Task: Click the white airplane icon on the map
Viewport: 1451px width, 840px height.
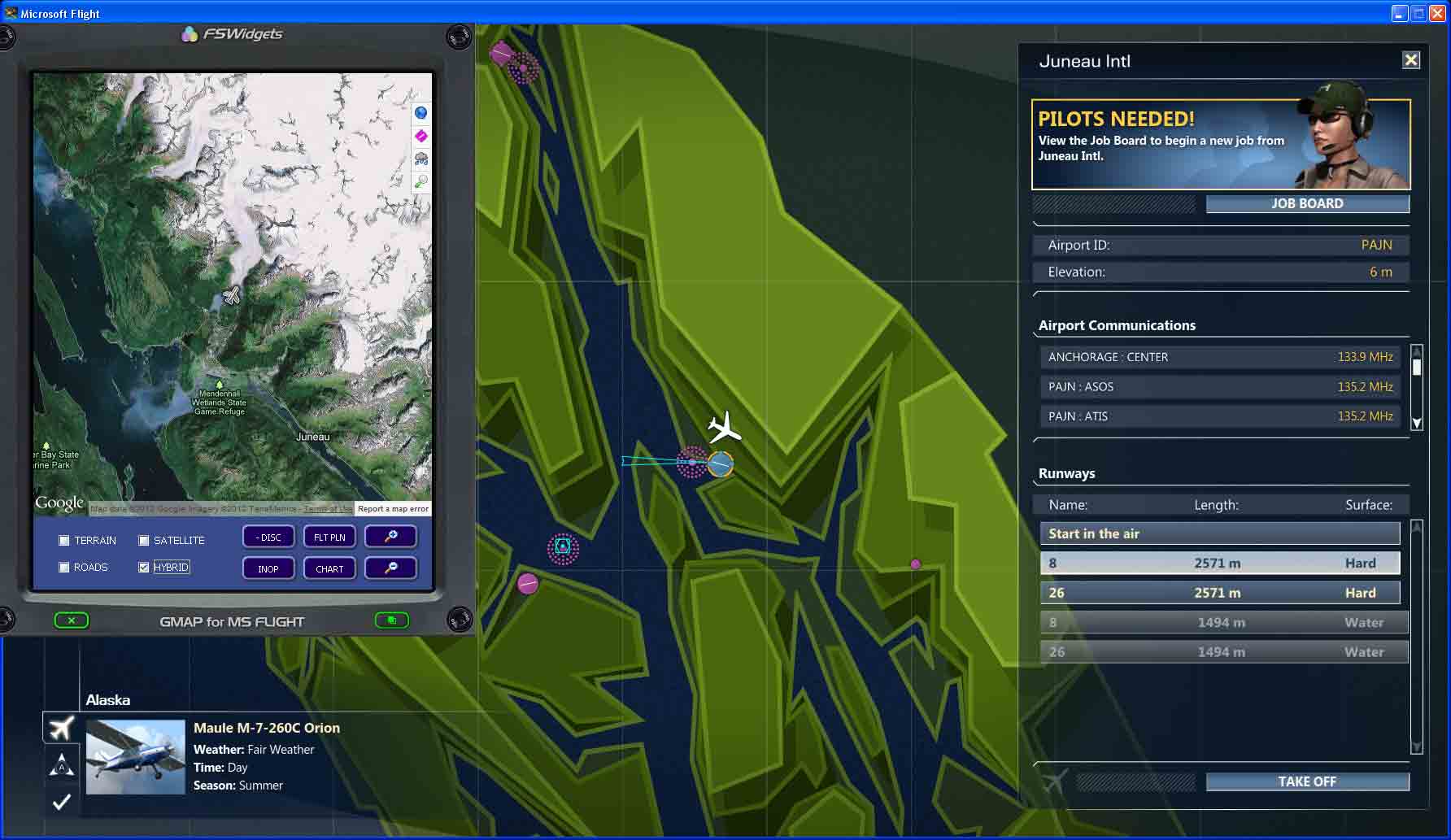Action: click(724, 427)
